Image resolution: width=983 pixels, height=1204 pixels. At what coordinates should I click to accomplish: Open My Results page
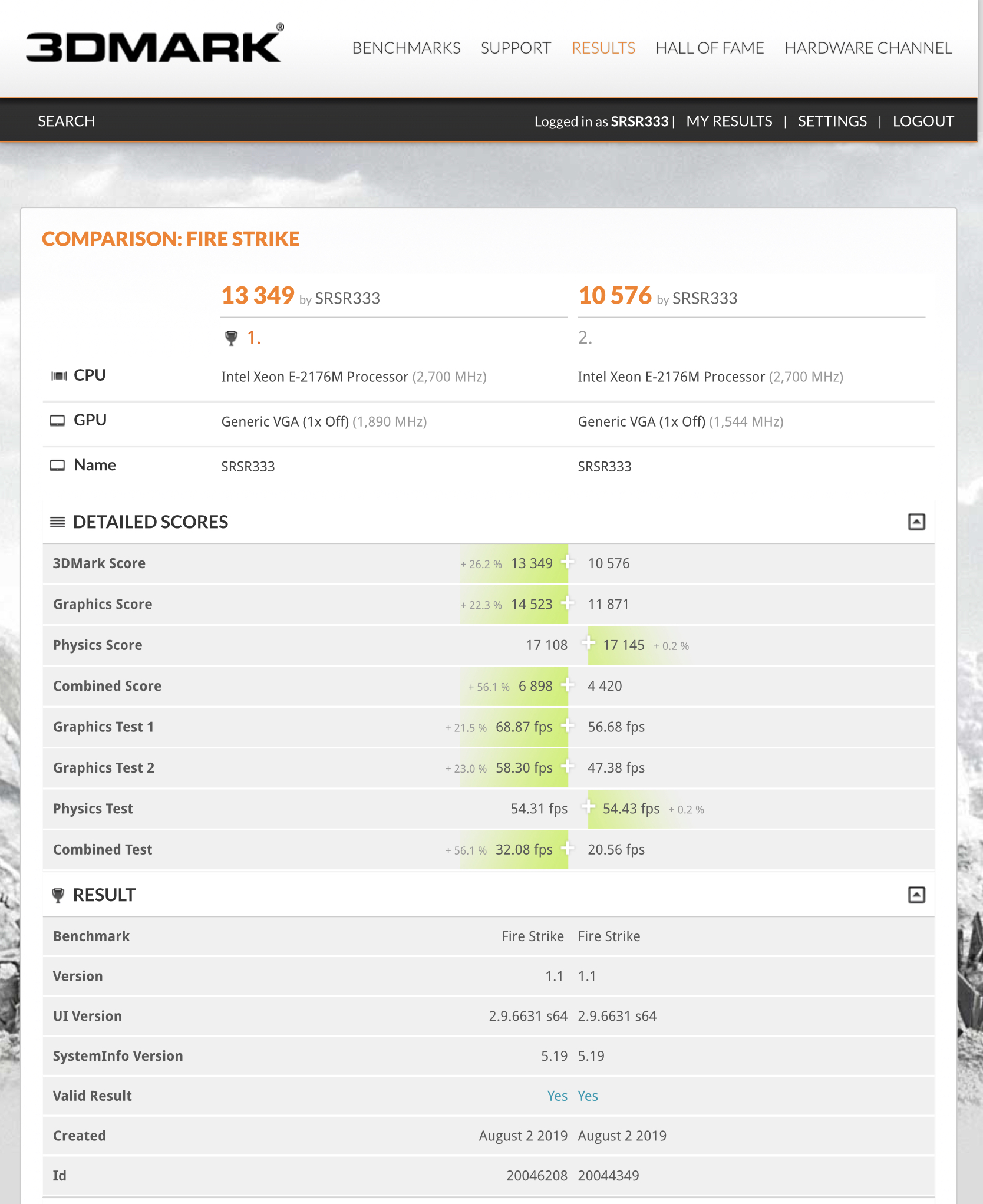(729, 121)
